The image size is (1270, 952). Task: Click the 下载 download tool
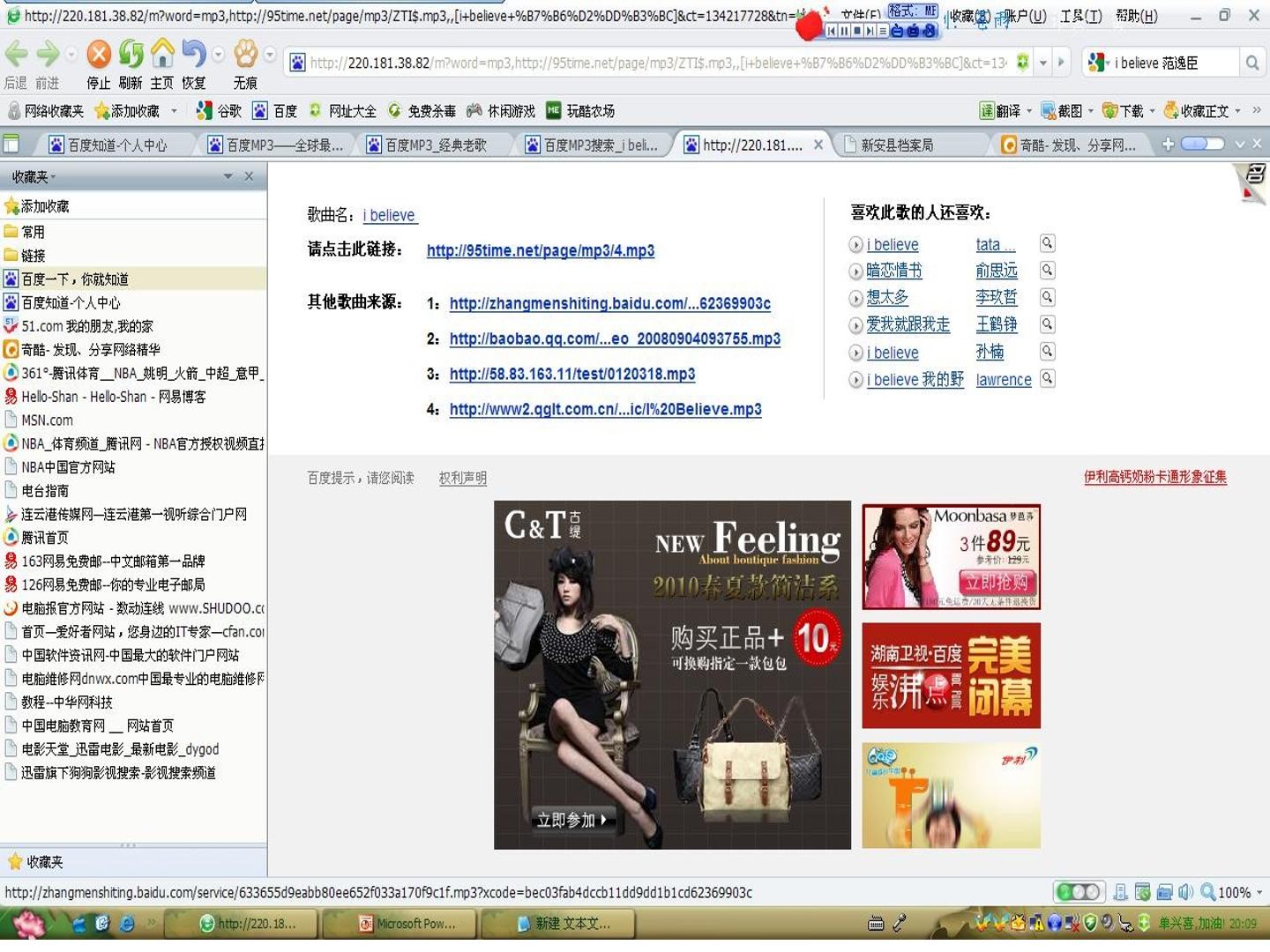coord(1123,111)
